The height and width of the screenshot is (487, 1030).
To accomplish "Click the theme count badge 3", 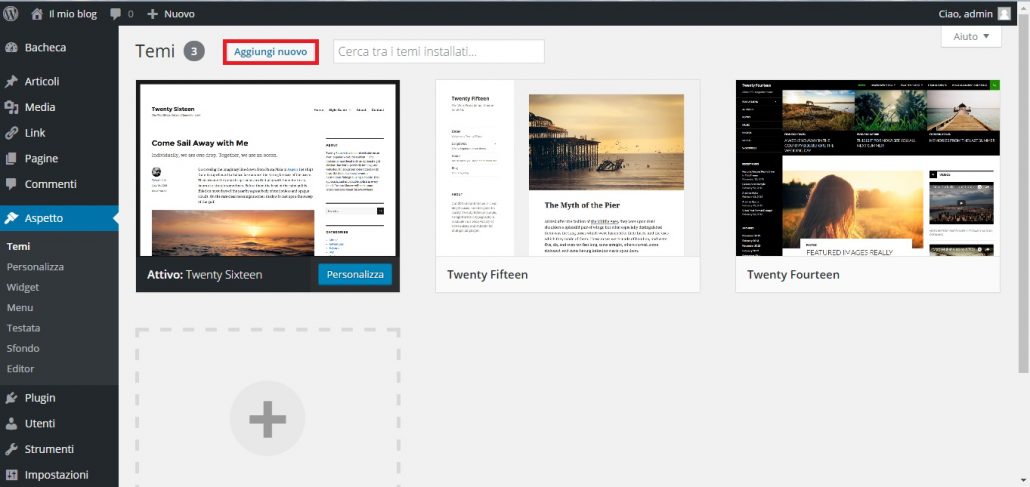I will pos(194,51).
